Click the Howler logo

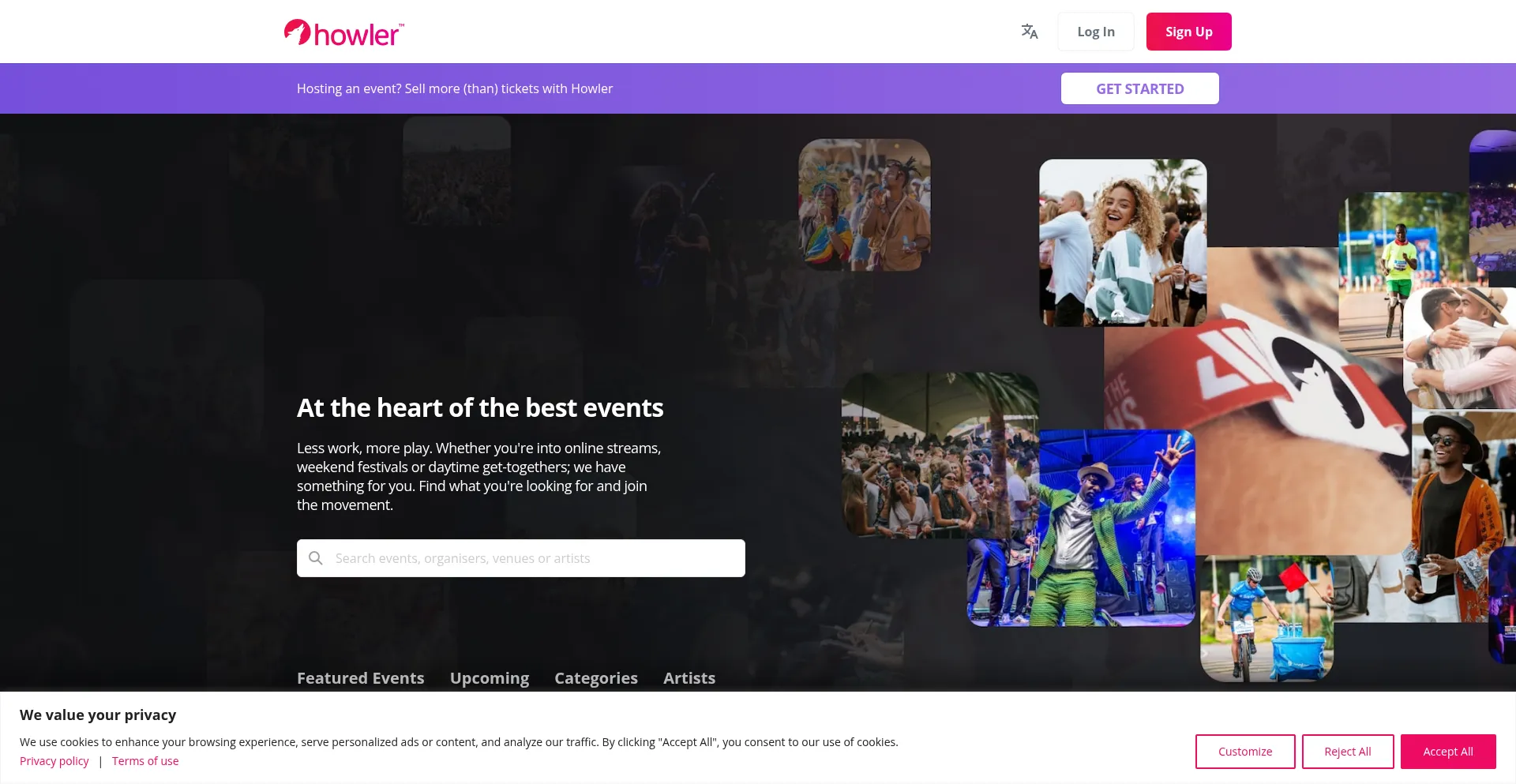[344, 32]
